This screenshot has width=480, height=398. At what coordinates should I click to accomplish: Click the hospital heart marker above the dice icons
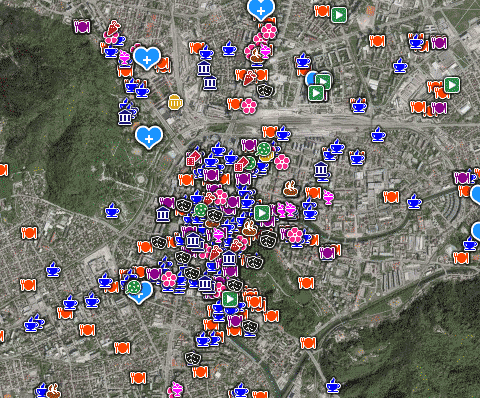pos(149,137)
